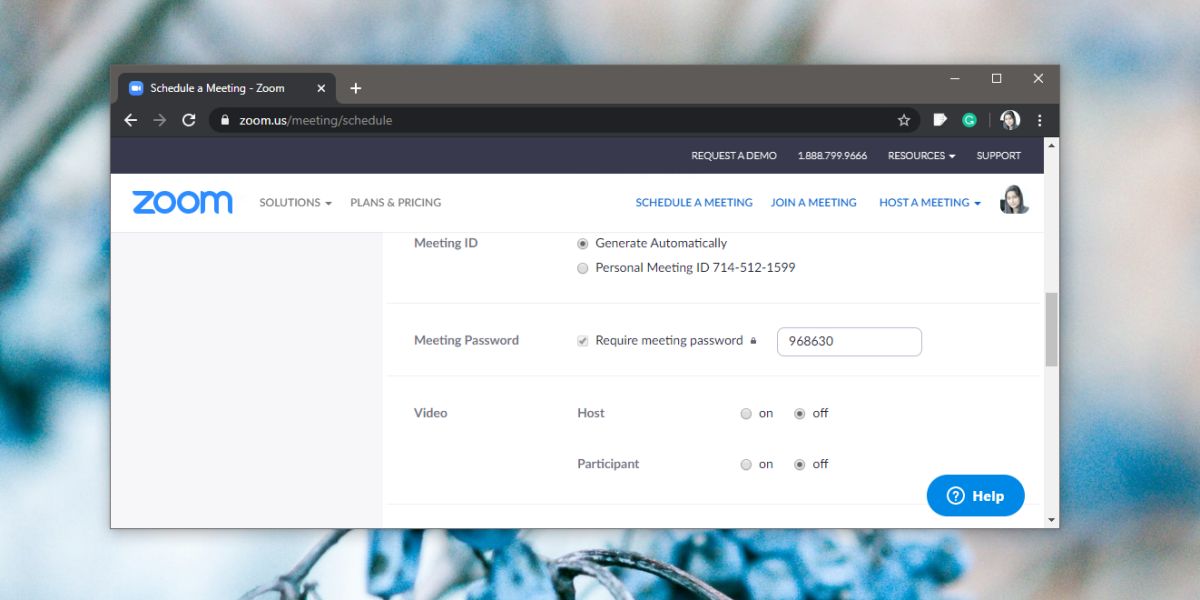Open the tag-shaped extension icon in Chrome's toolbar
This screenshot has width=1200, height=600.
pyautogui.click(x=940, y=120)
